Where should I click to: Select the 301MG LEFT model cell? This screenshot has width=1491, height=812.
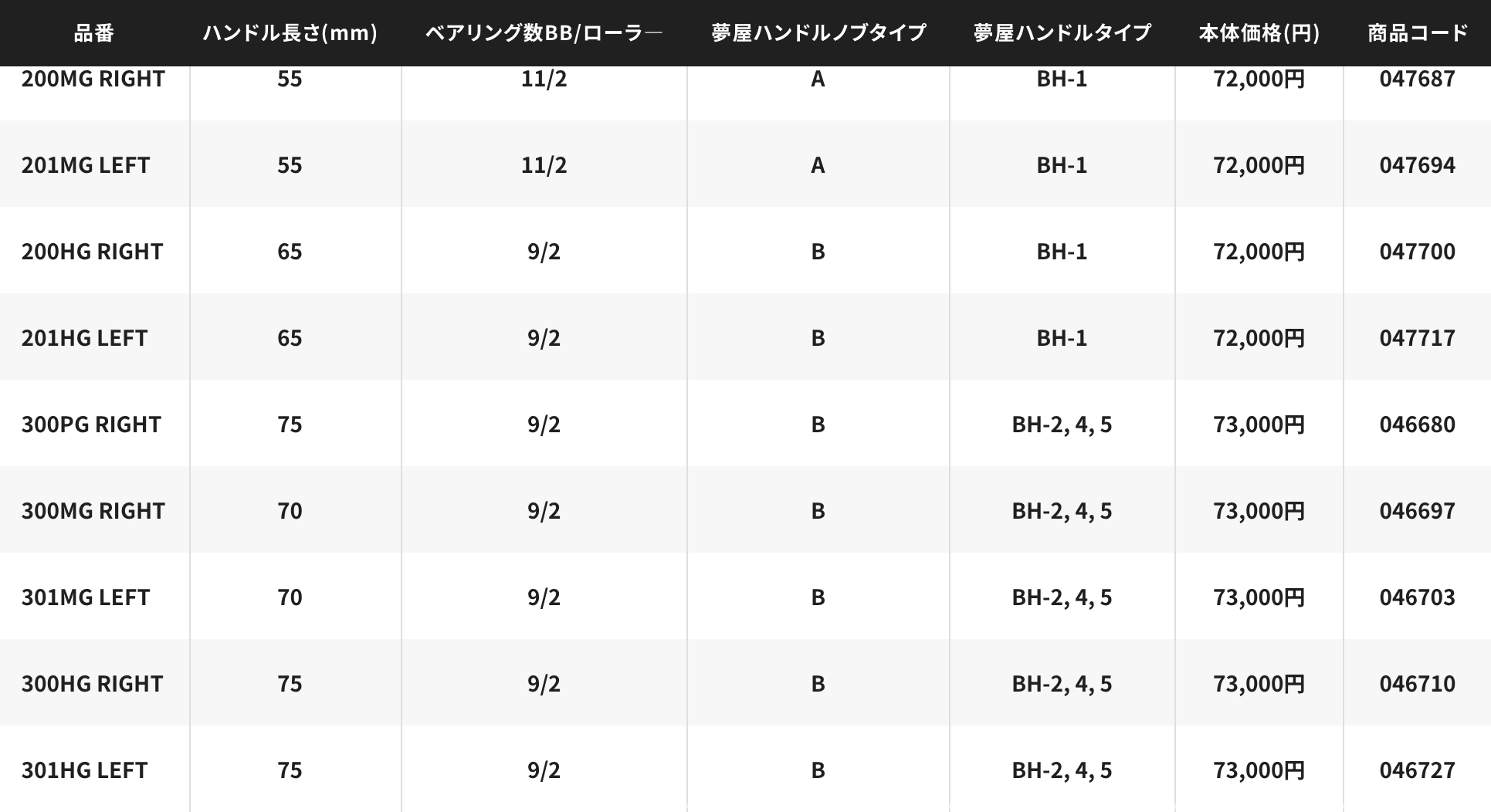pyautogui.click(x=86, y=597)
